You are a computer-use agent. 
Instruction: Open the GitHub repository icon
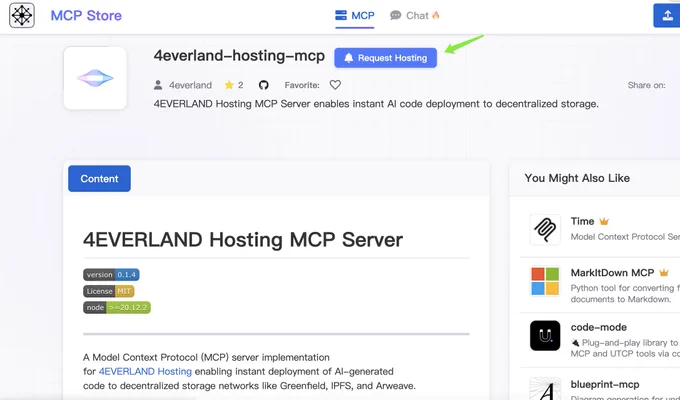click(x=264, y=85)
